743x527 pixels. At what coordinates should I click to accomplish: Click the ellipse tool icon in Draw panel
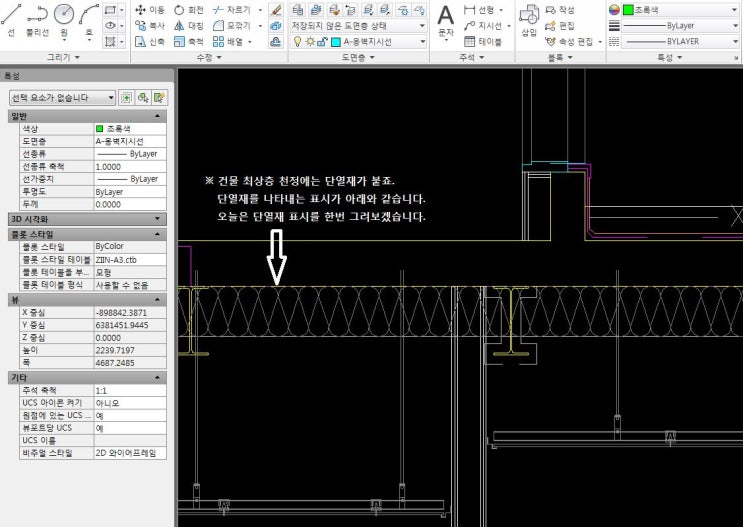click(110, 26)
